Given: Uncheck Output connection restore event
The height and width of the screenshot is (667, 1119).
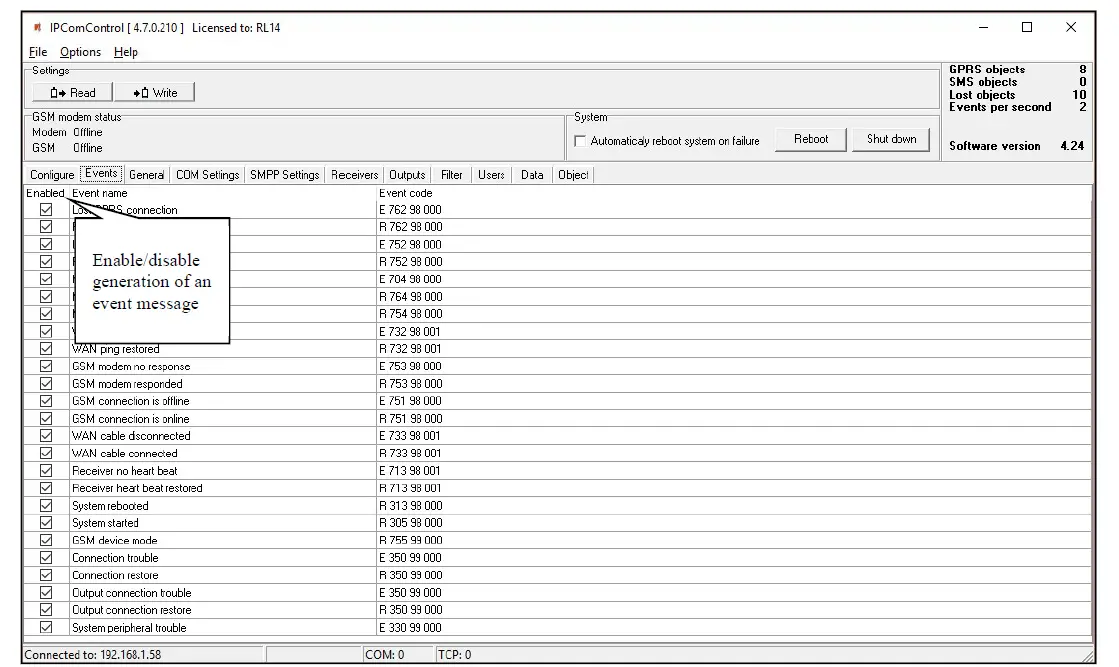Looking at the screenshot, I should tap(46, 610).
